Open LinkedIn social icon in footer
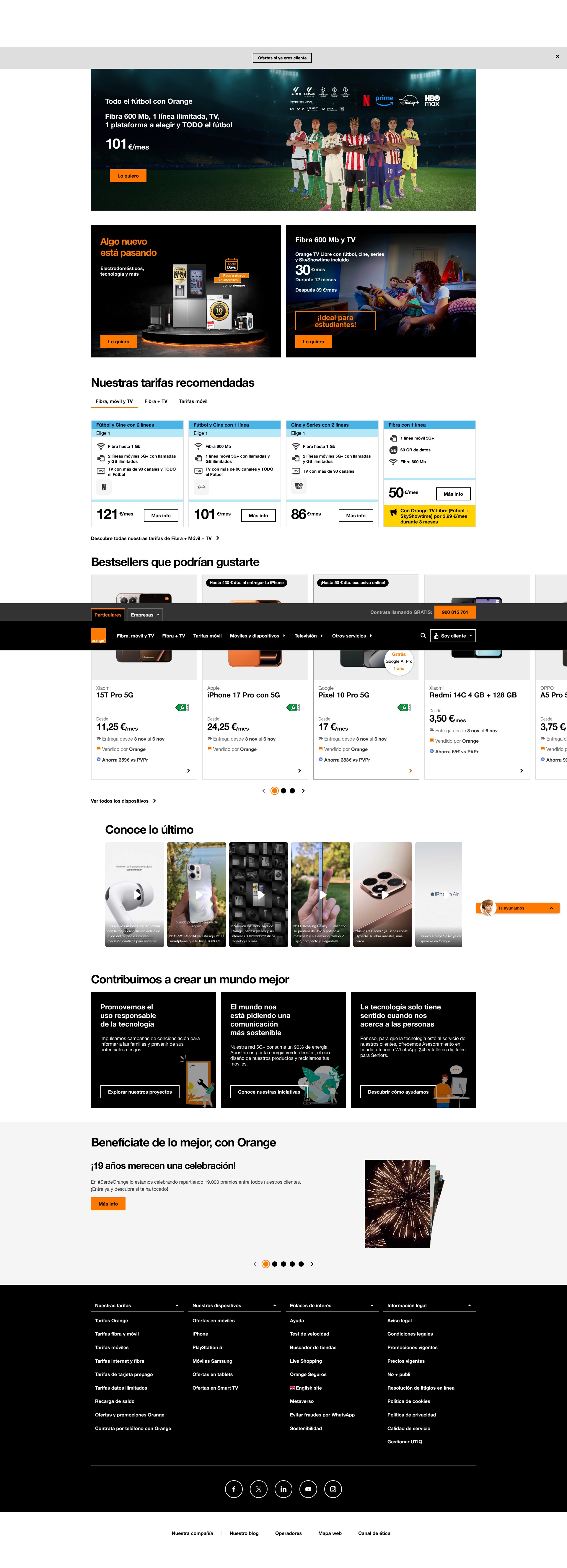This screenshot has width=567, height=1568. point(283,1489)
